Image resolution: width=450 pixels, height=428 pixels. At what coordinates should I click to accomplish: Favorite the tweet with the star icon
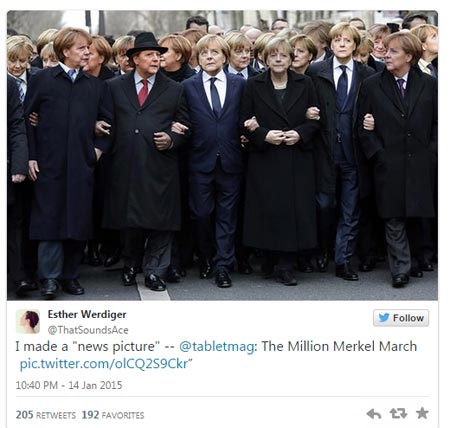pyautogui.click(x=422, y=413)
